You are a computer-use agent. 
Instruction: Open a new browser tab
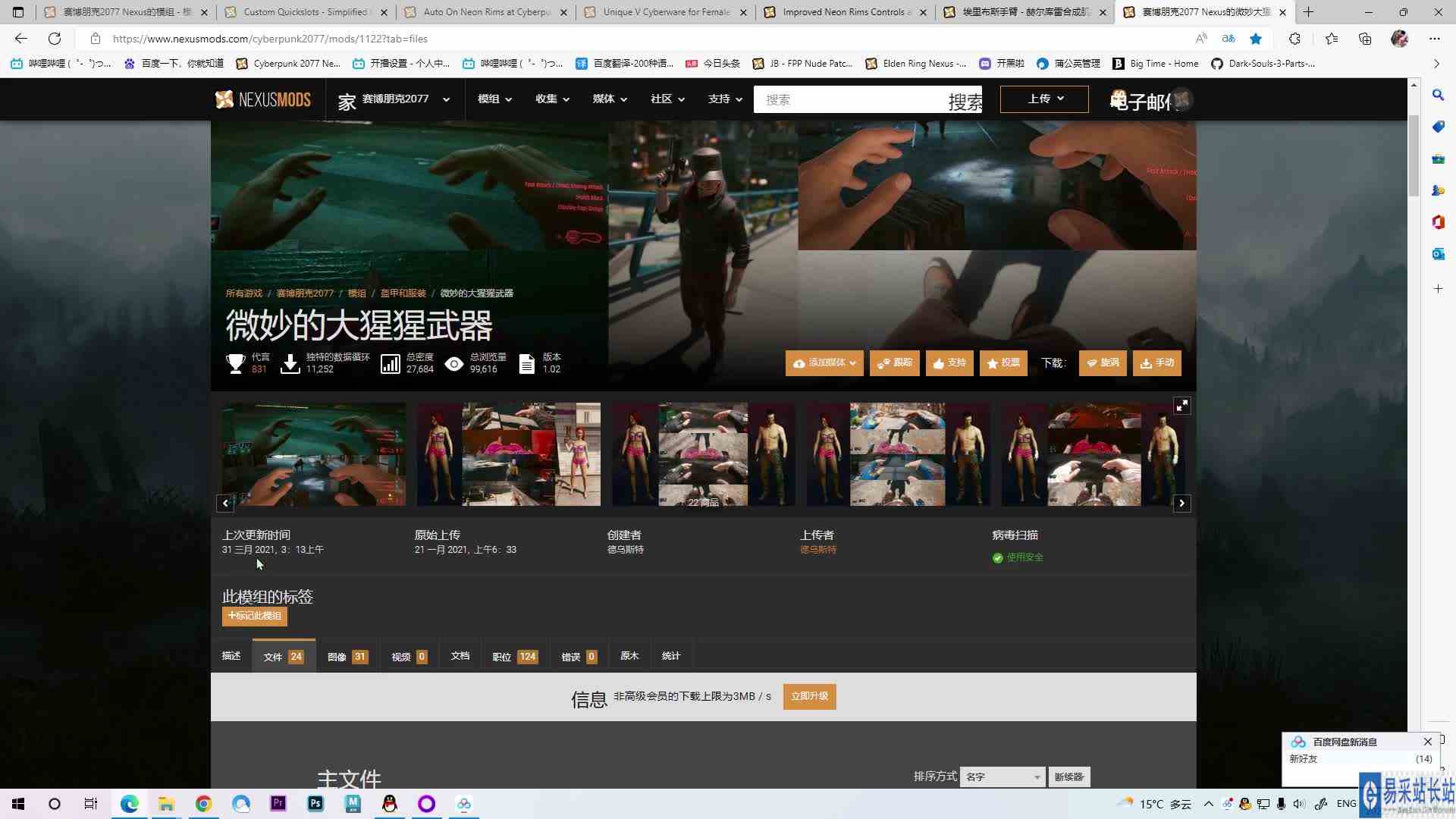point(1309,12)
